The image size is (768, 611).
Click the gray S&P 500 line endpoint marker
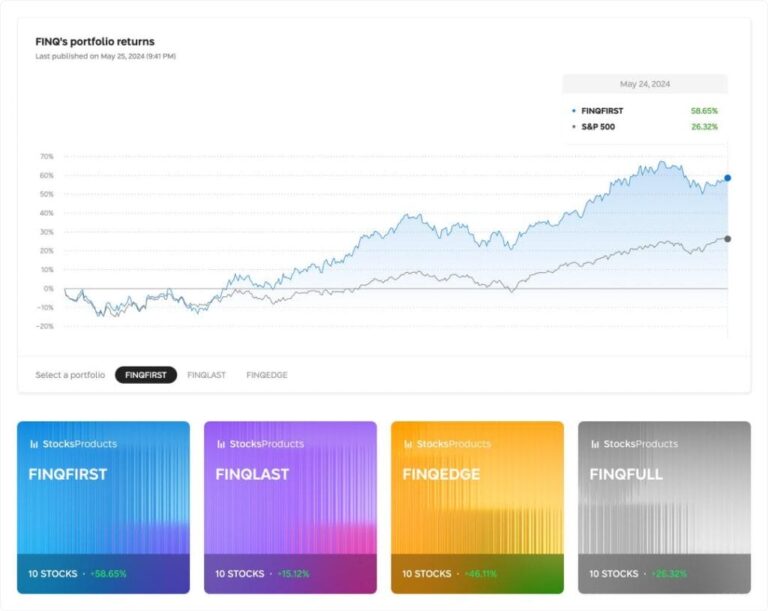click(x=727, y=239)
